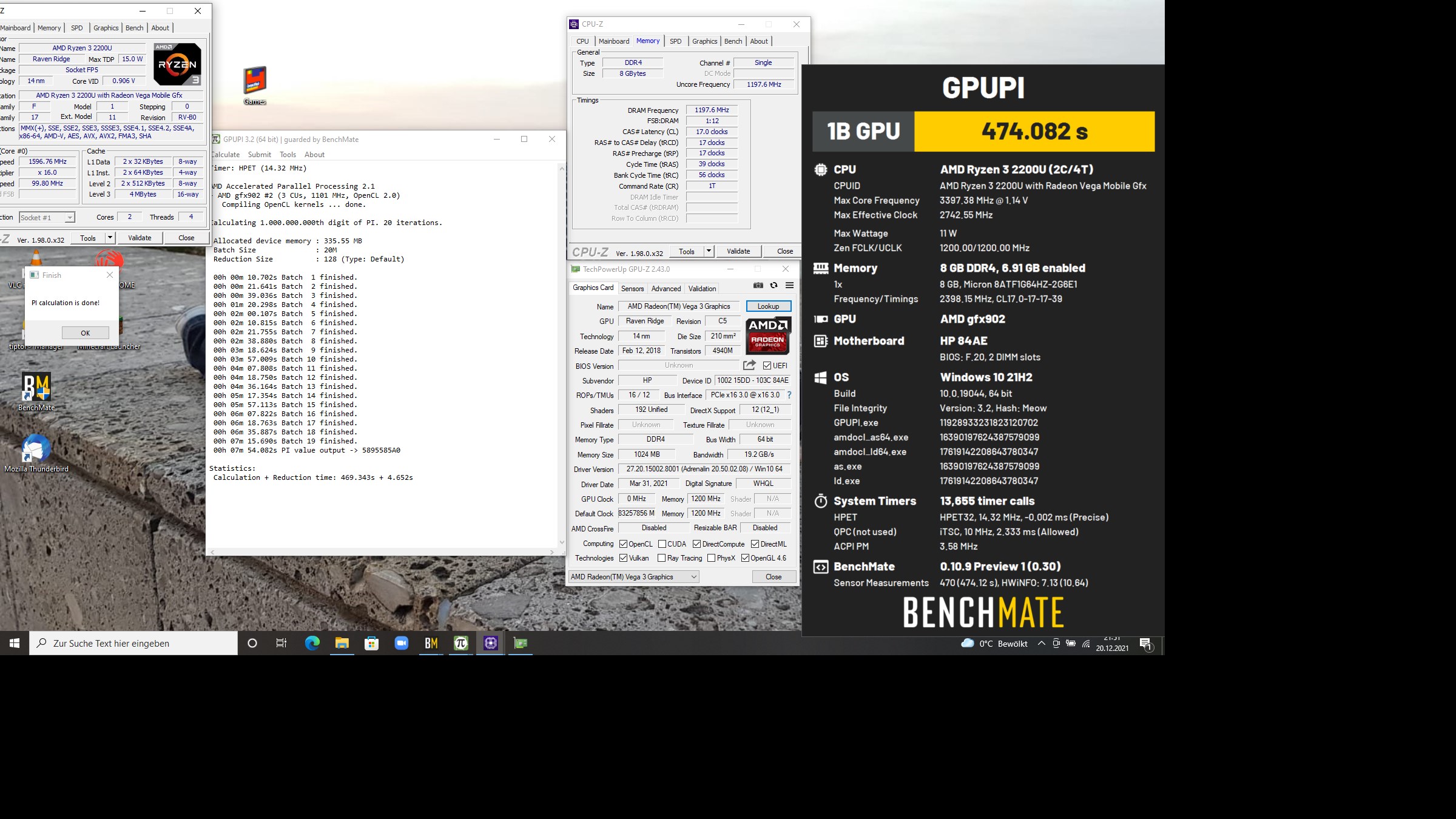Click Validate in the Memory CPU-Z window

pos(738,251)
